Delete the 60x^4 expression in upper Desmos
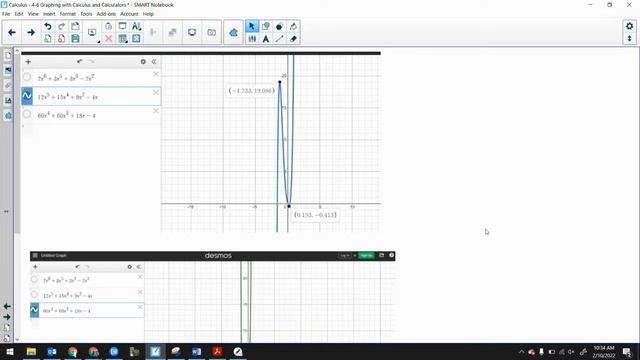The width and height of the screenshot is (640, 360). (x=156, y=111)
